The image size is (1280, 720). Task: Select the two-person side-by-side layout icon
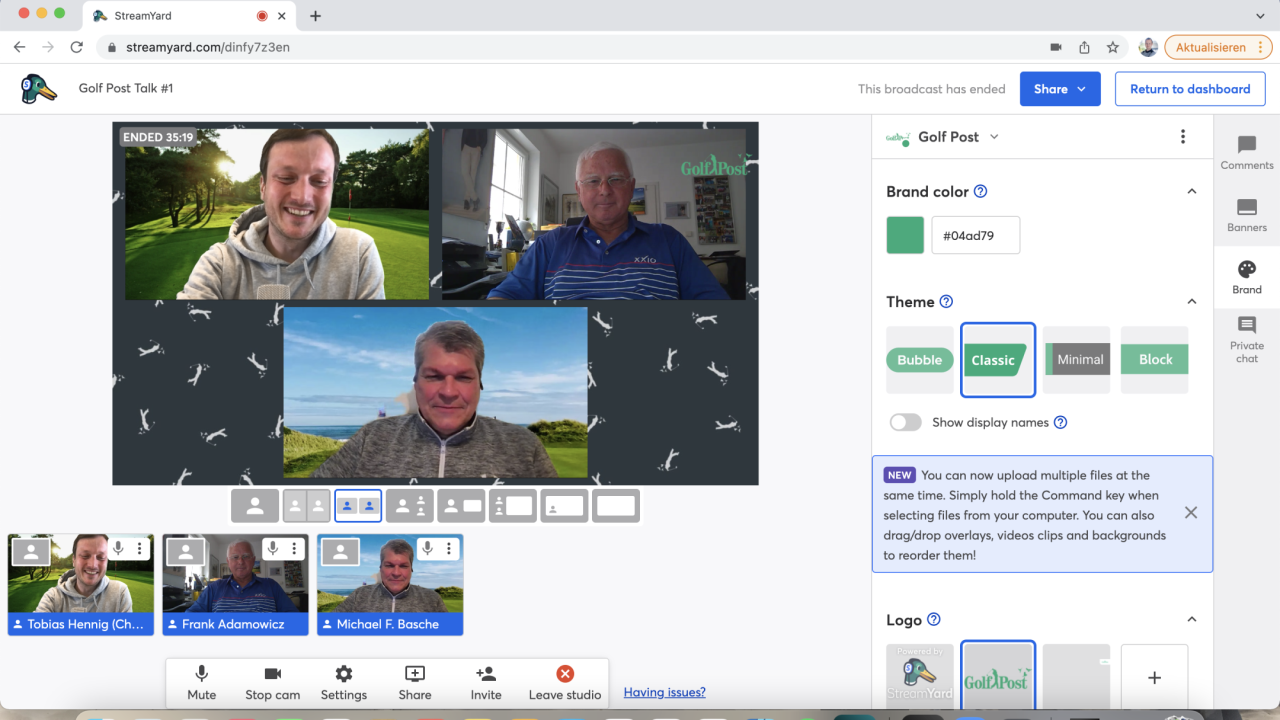click(x=306, y=506)
